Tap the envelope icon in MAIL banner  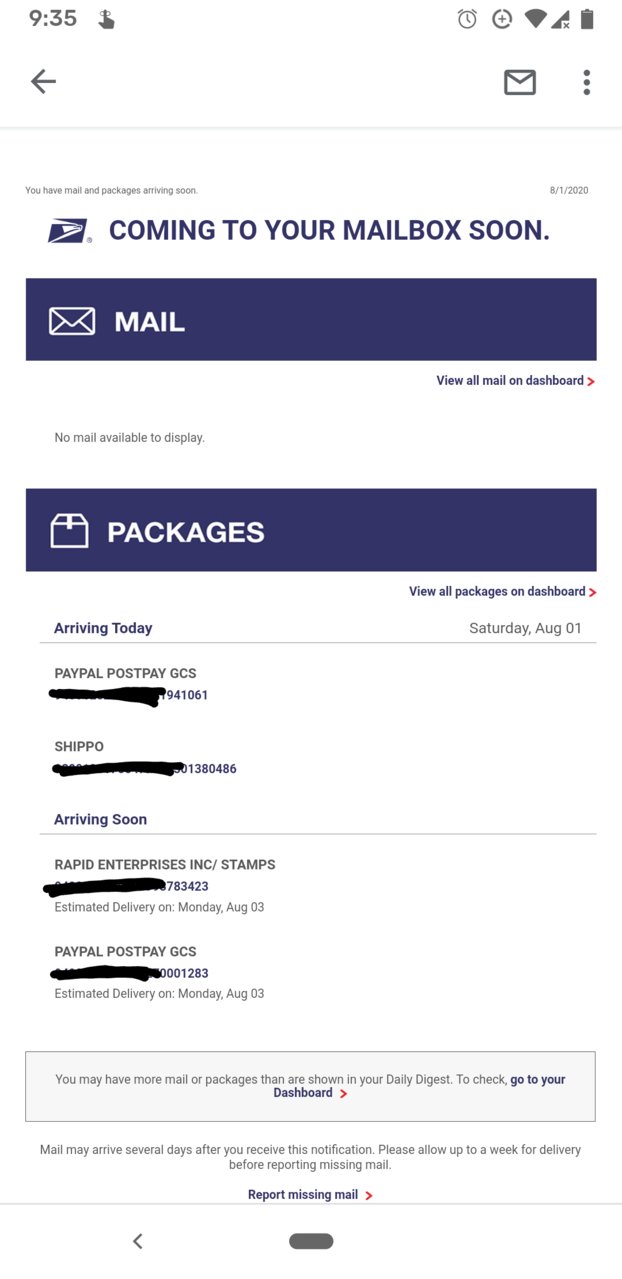pos(72,321)
